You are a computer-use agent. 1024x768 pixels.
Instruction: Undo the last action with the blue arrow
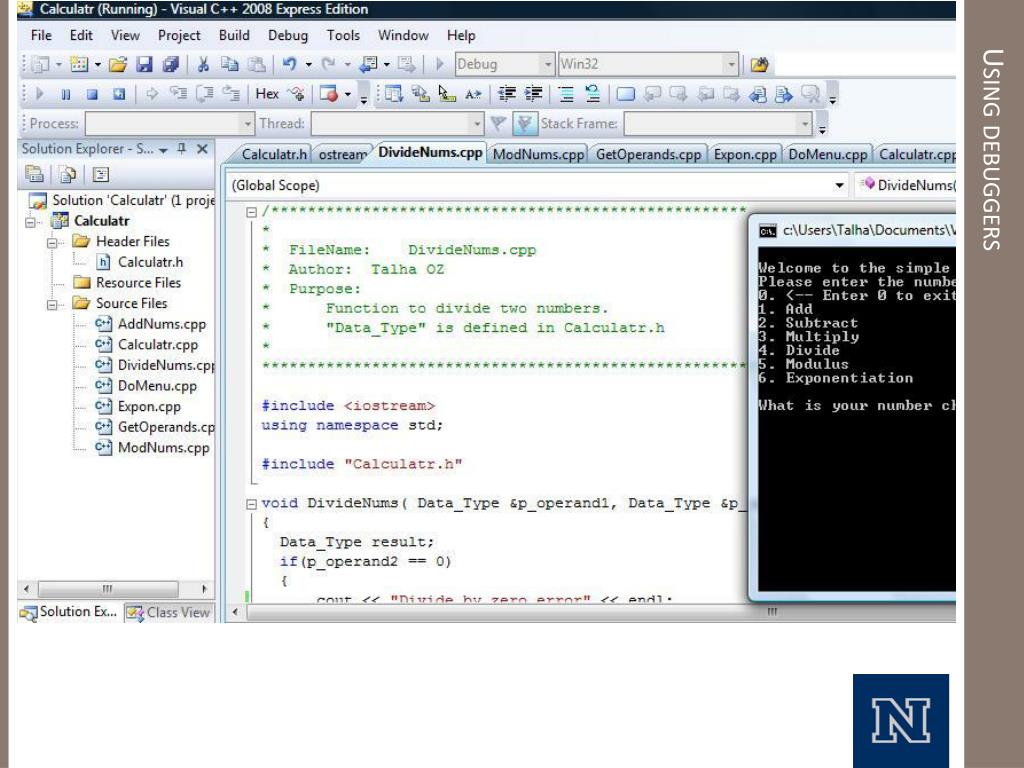[x=289, y=64]
